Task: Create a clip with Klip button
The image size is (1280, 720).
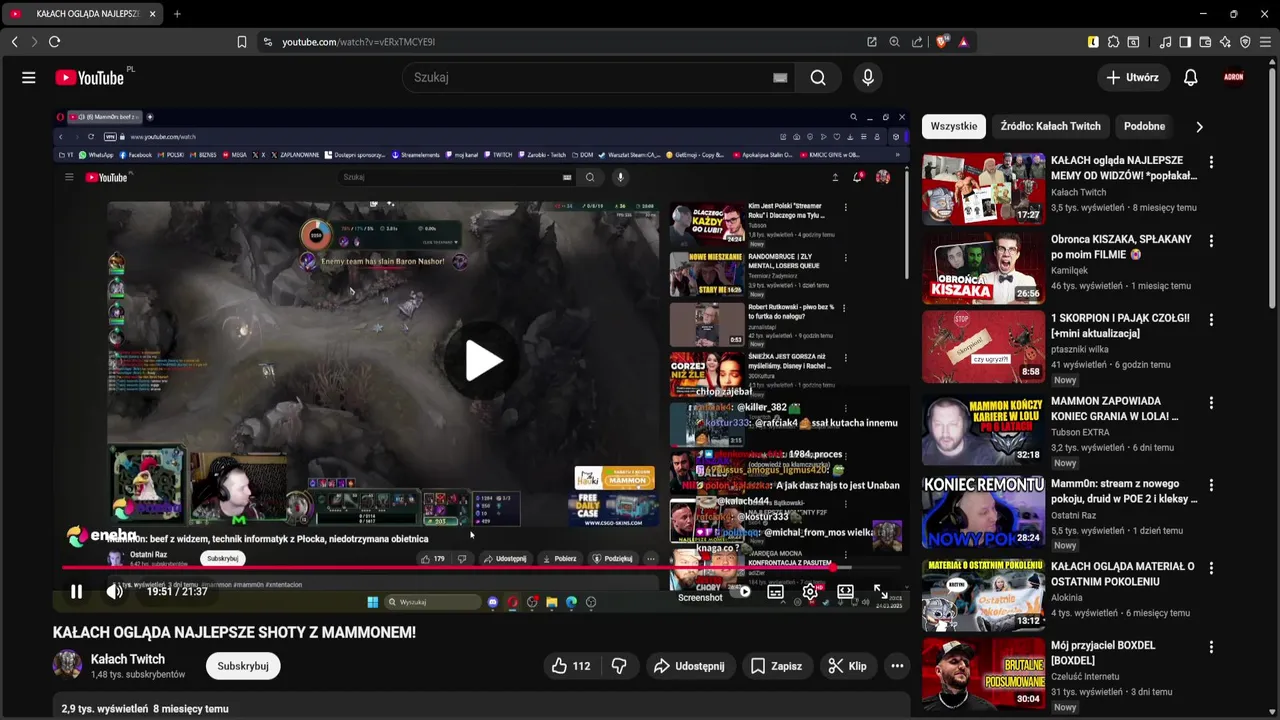Action: point(847,666)
